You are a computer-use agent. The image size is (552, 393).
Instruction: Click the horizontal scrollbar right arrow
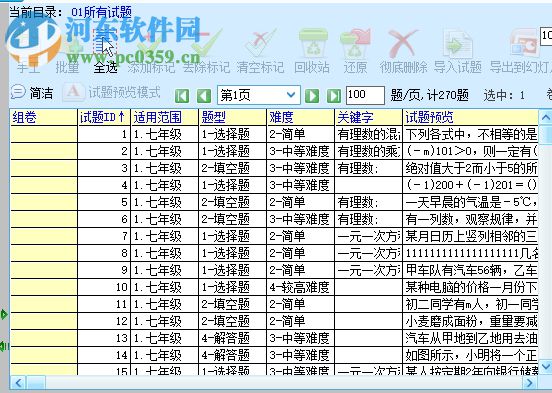(529, 383)
